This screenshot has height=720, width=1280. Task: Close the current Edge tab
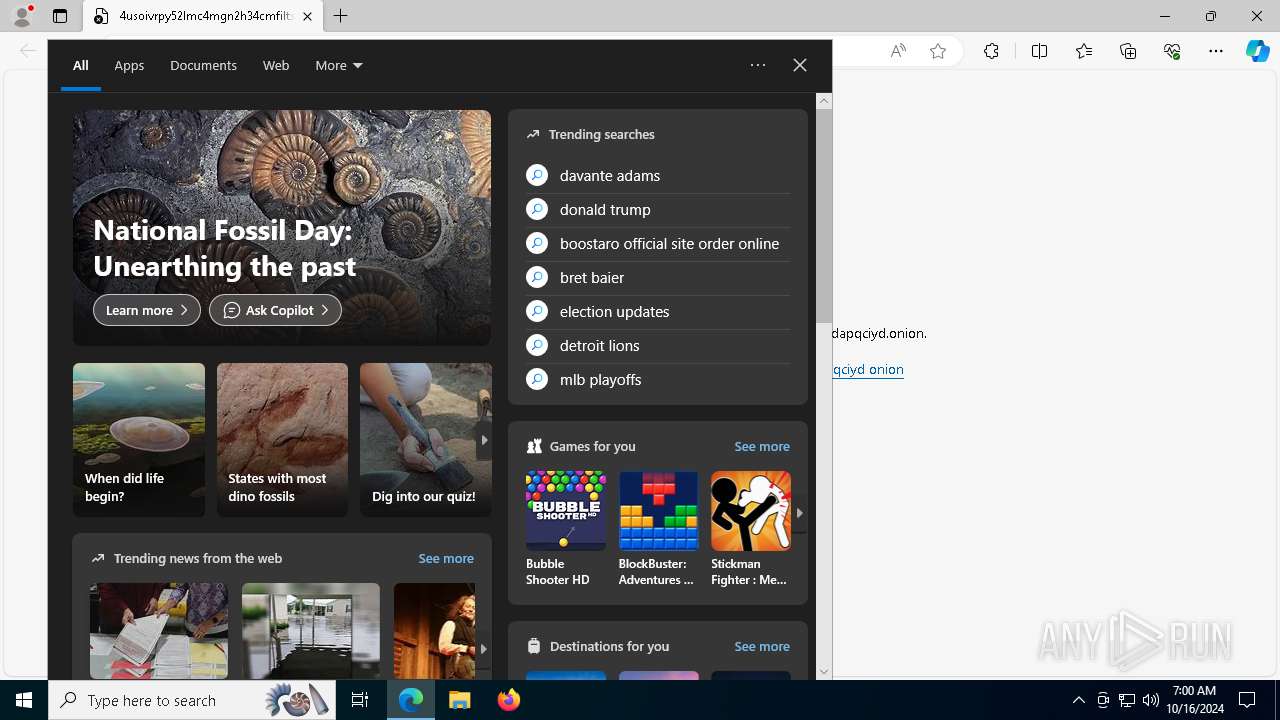click(307, 16)
